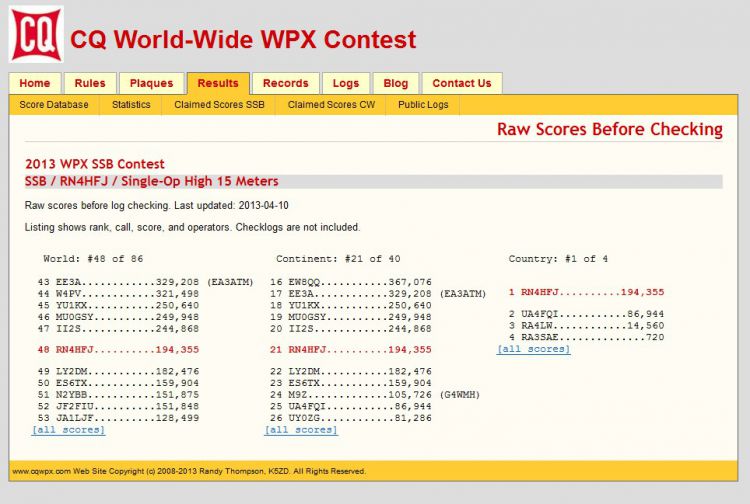Click Continent row 19 MU0GSY
The width and height of the screenshot is (750, 504).
[351, 317]
